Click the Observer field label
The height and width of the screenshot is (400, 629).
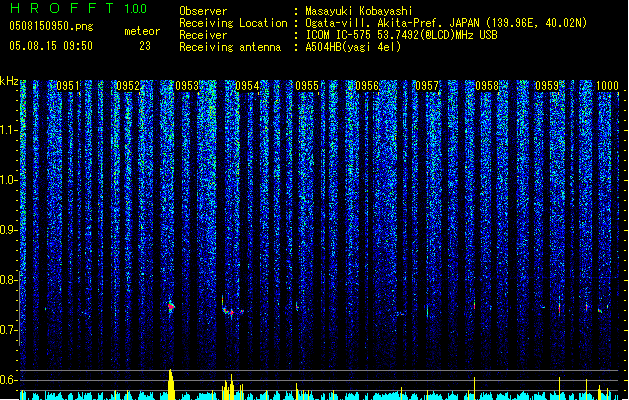tap(203, 11)
